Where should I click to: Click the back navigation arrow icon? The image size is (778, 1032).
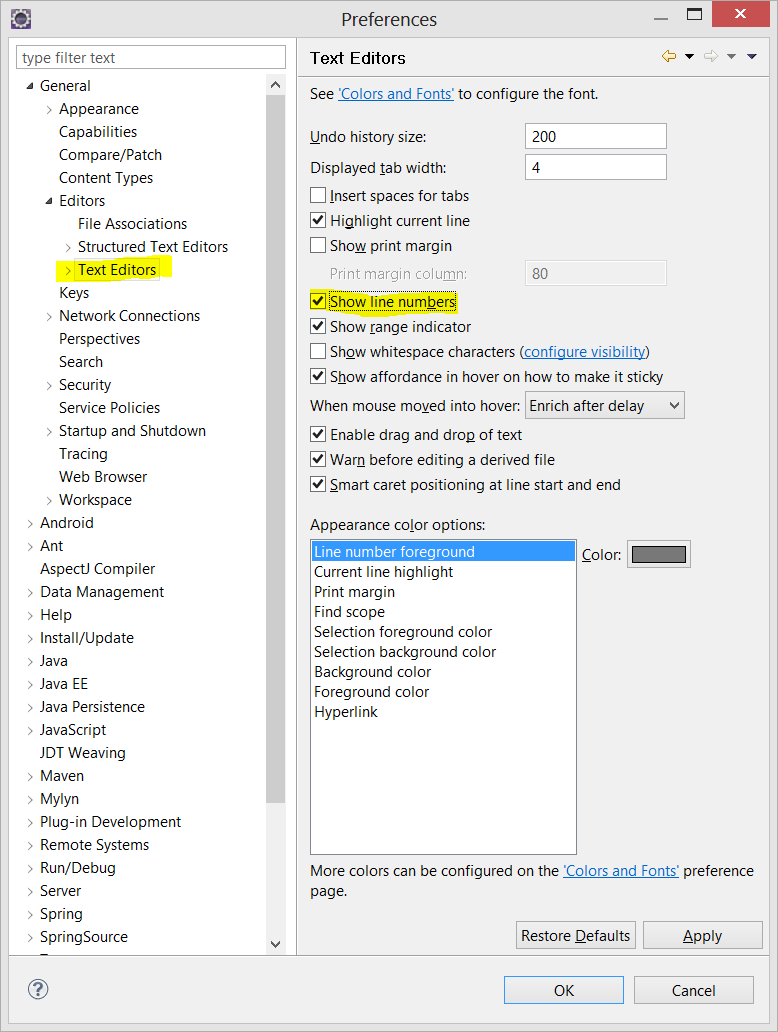(669, 57)
